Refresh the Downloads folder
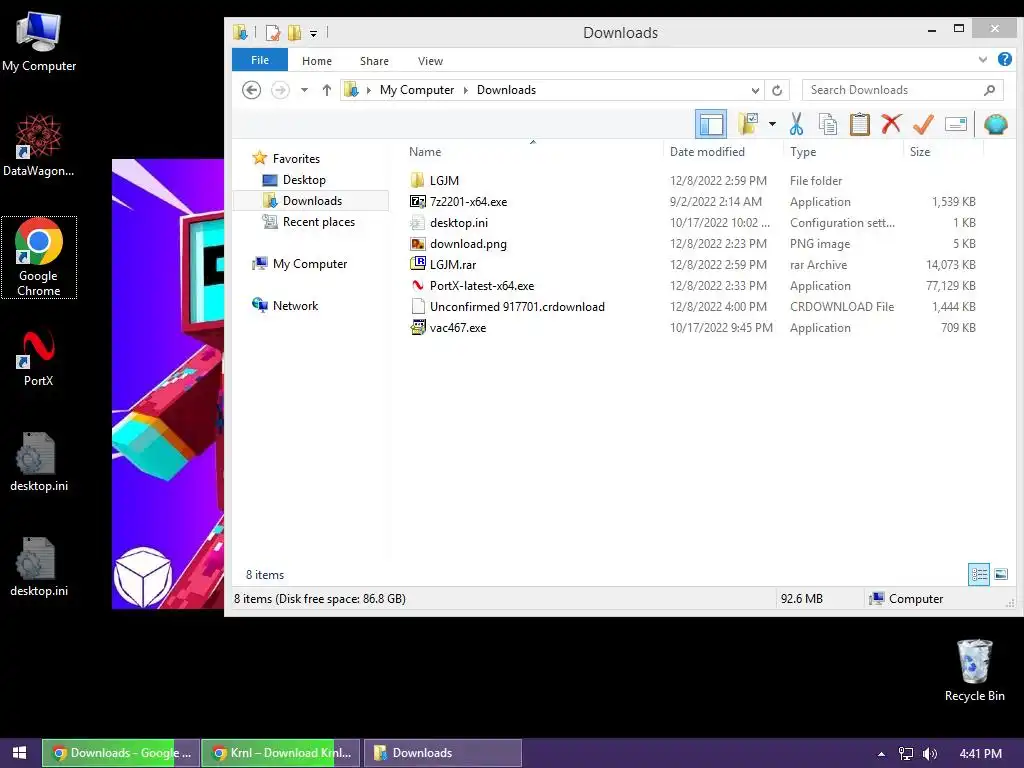Viewport: 1024px width, 768px height. point(777,90)
